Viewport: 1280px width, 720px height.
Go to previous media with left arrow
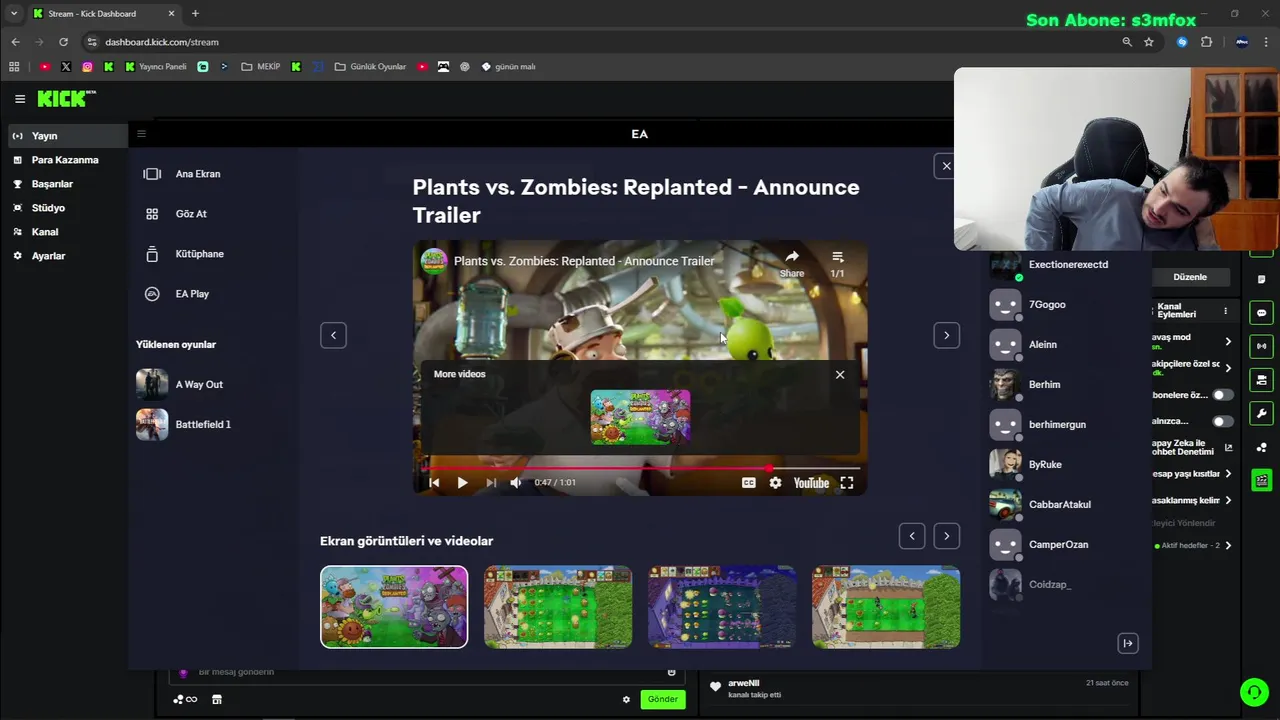(333, 335)
